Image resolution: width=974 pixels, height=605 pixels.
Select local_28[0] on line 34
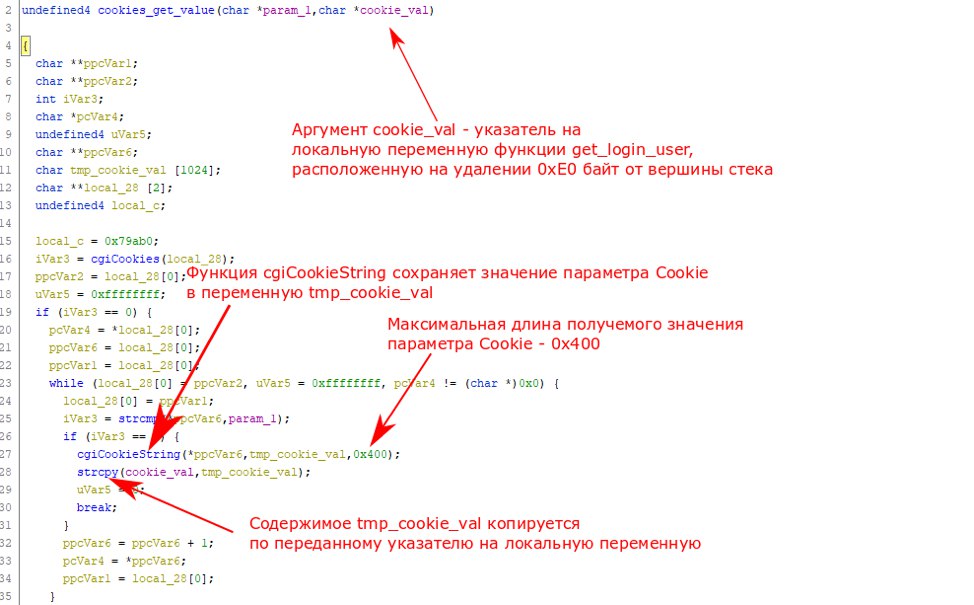point(170,578)
